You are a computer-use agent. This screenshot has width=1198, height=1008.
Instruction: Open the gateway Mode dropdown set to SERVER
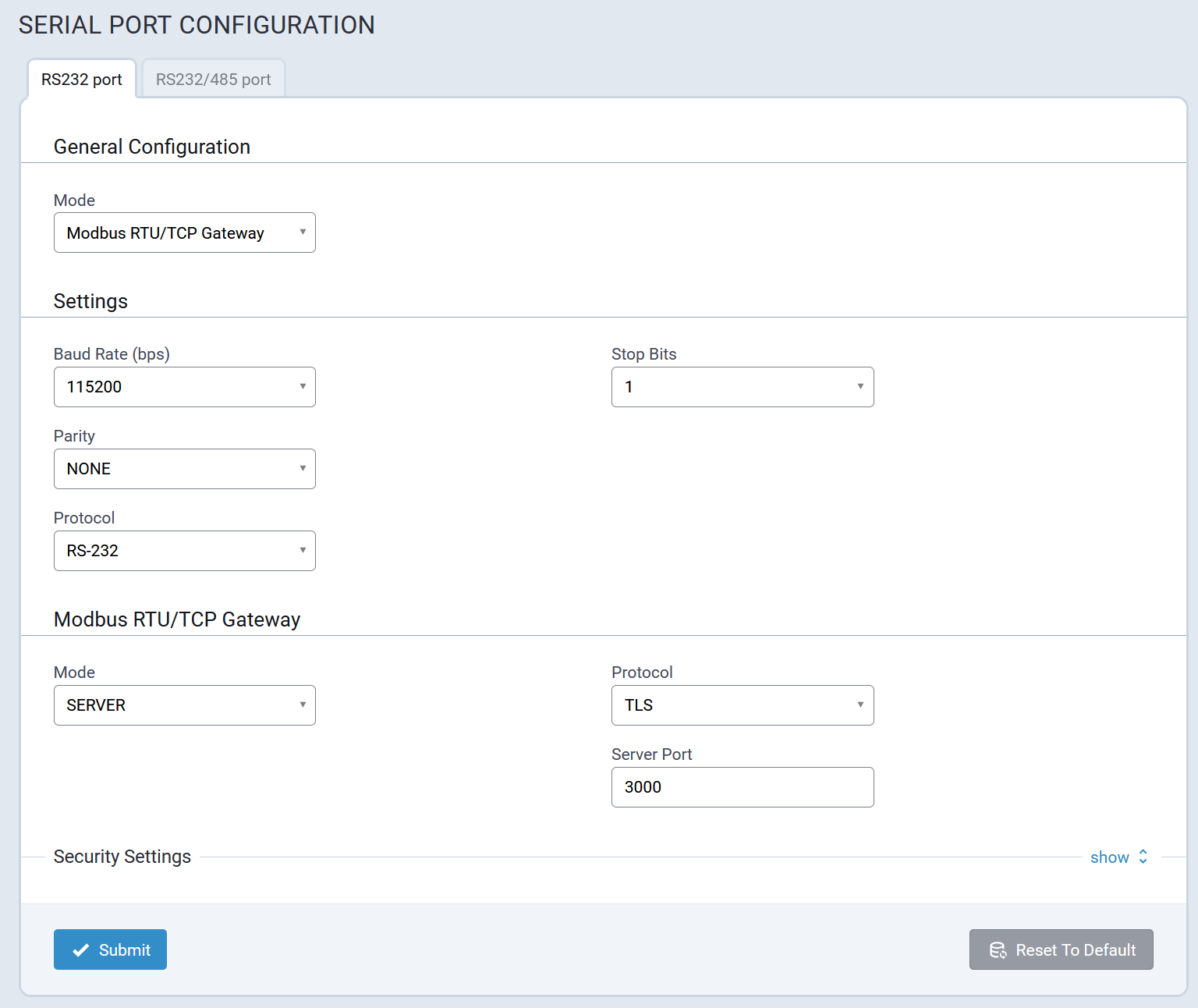[x=184, y=705]
